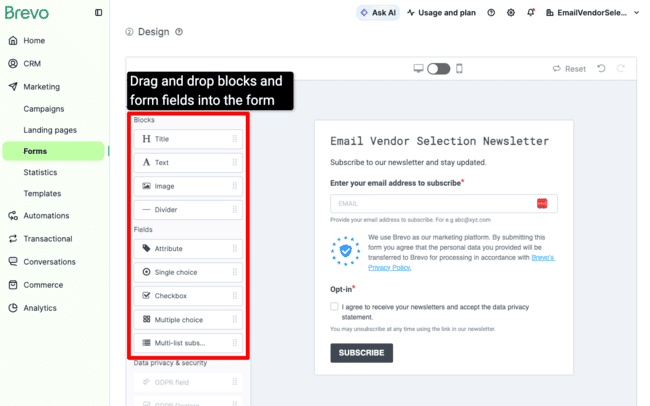This screenshot has height=406, width=650.
Task: Click the Reset button
Action: coord(569,69)
